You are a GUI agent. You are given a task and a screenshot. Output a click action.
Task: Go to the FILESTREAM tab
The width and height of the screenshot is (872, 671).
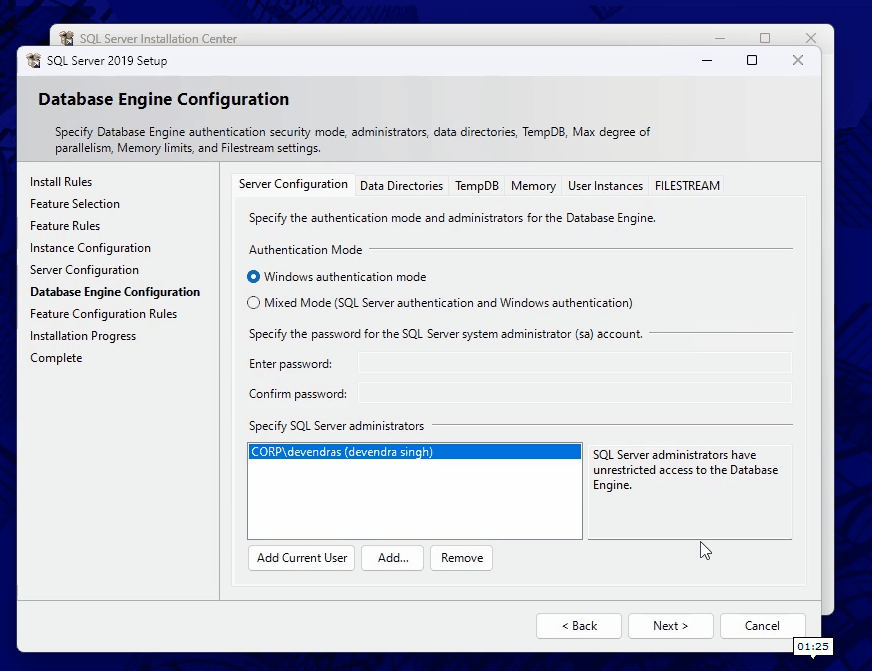[686, 186]
